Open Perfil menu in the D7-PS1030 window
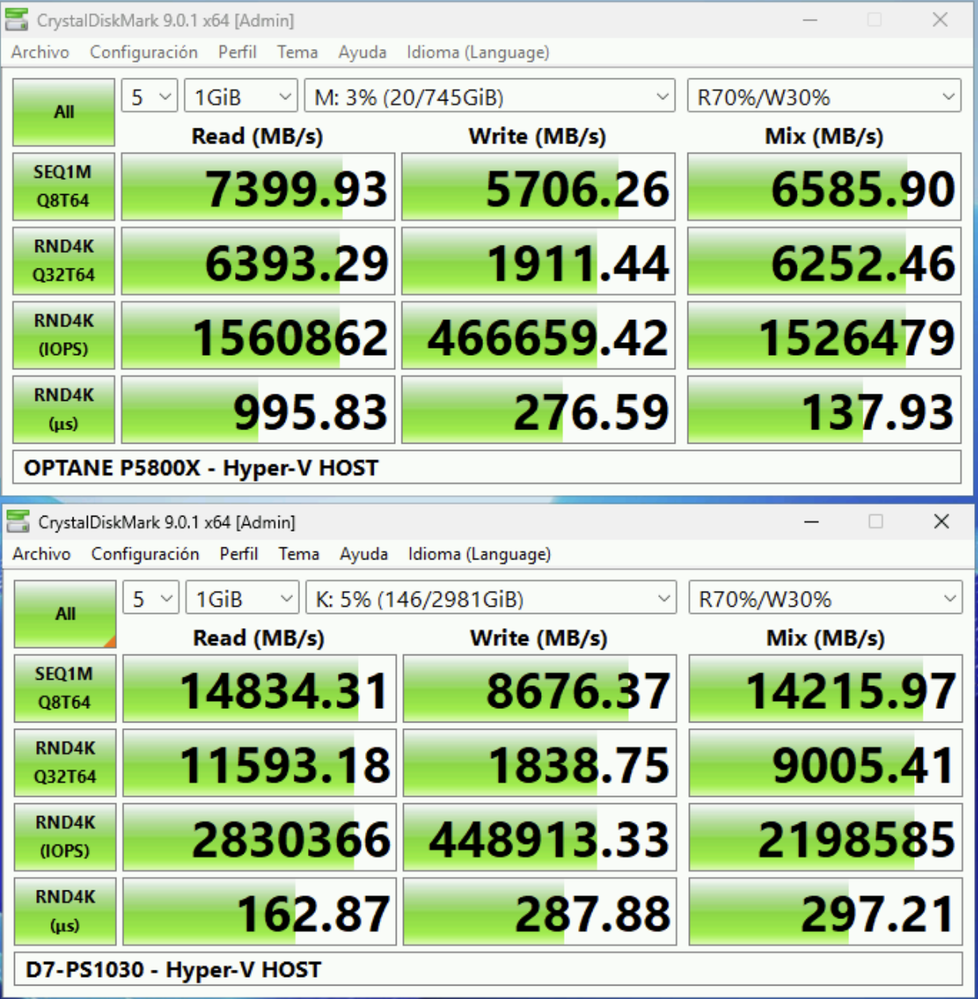Screen dimensions: 978x999 (x=238, y=554)
